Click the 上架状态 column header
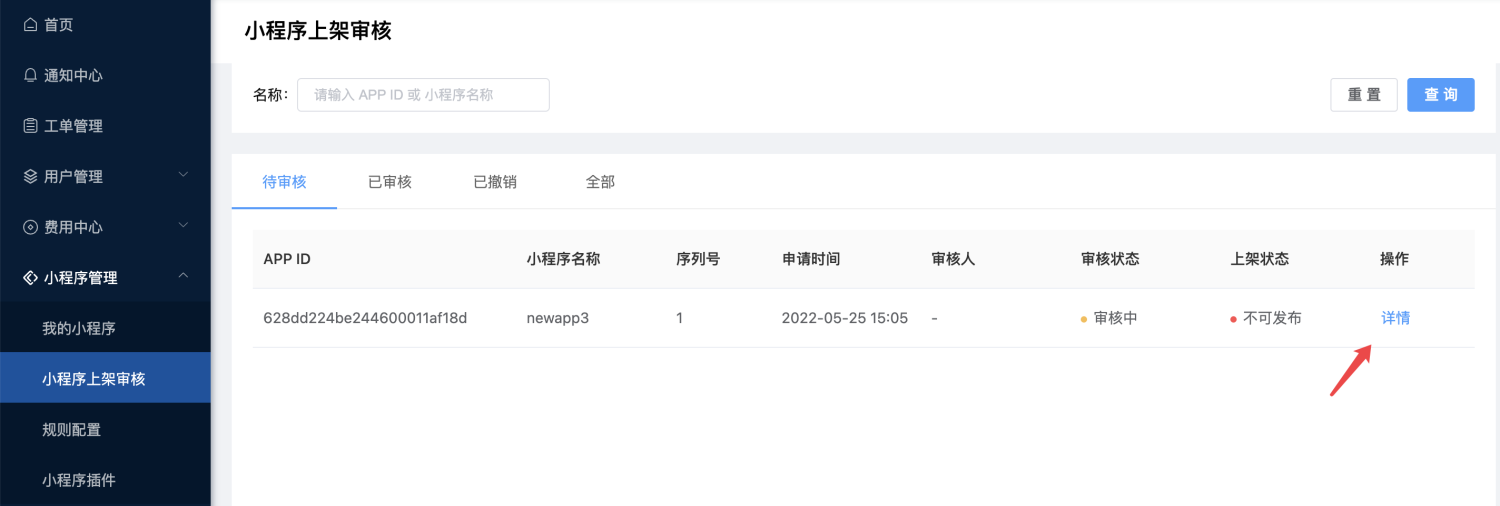This screenshot has height=506, width=1500. coord(1260,259)
